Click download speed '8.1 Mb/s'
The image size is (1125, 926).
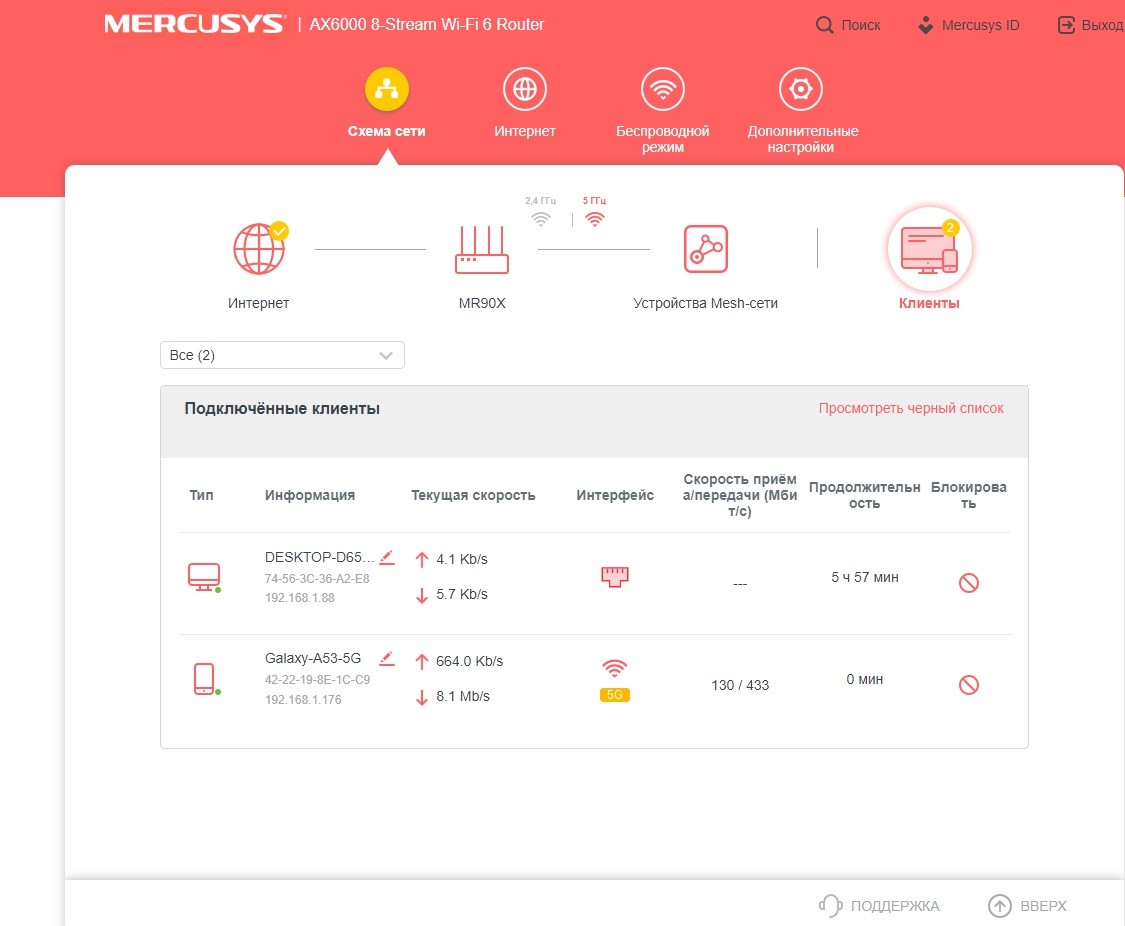pyautogui.click(x=463, y=696)
